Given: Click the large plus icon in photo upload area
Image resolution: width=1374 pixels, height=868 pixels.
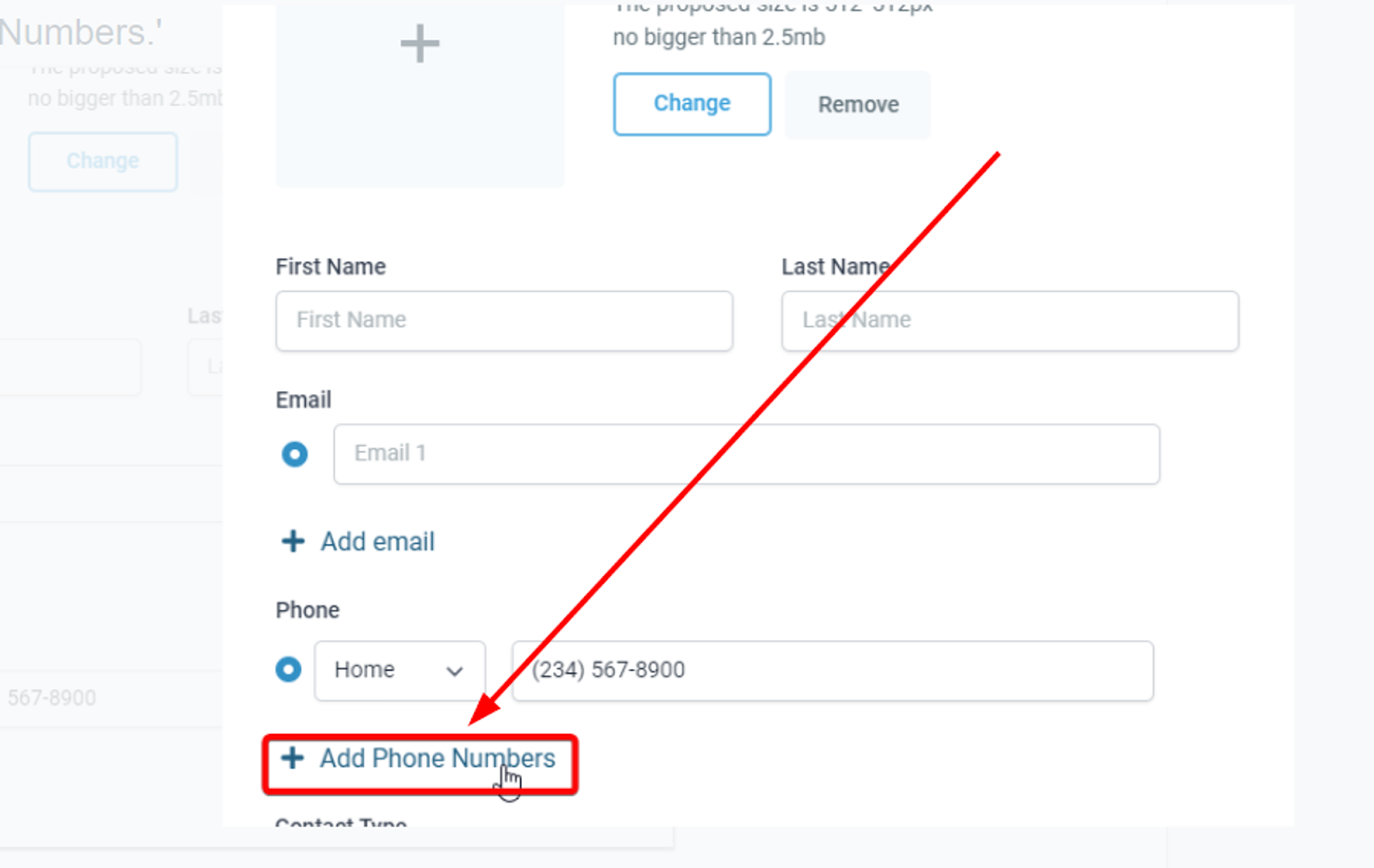Looking at the screenshot, I should pos(420,43).
